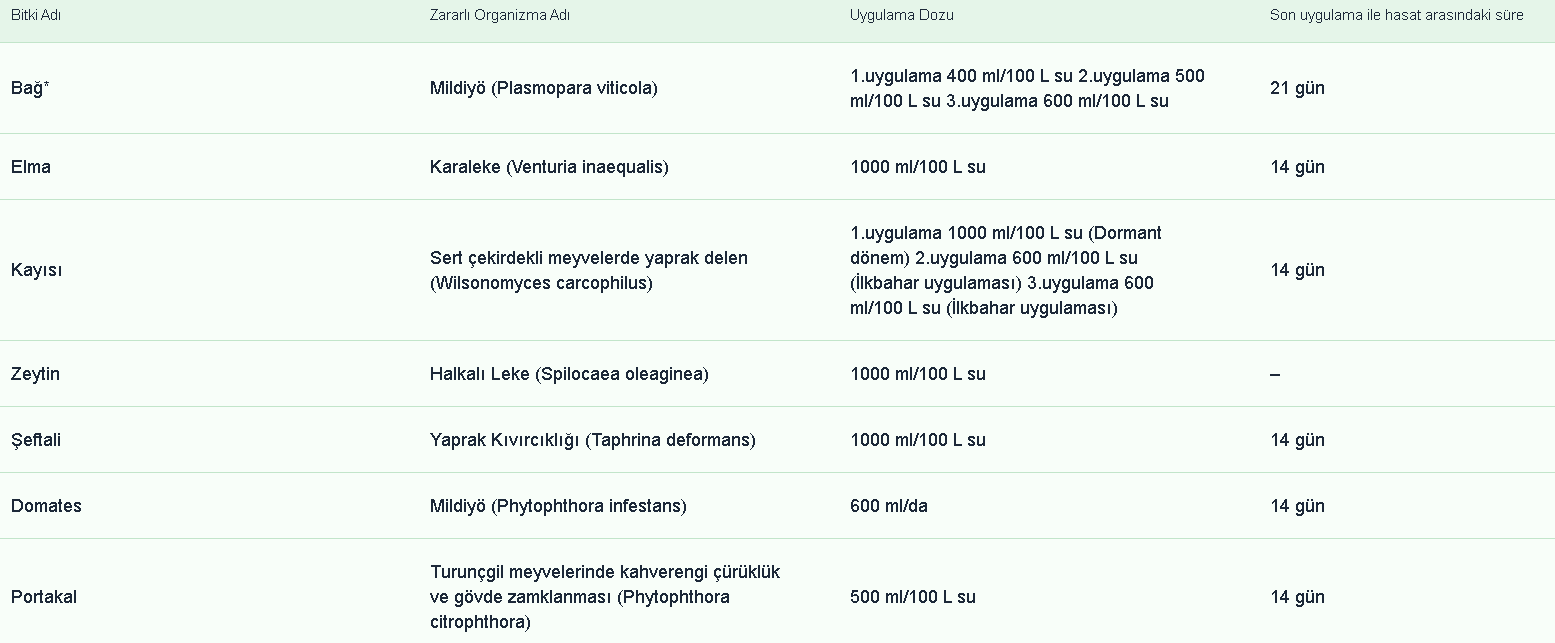
Task: Click the Zararlı Organizma Adı column header
Action: [500, 16]
